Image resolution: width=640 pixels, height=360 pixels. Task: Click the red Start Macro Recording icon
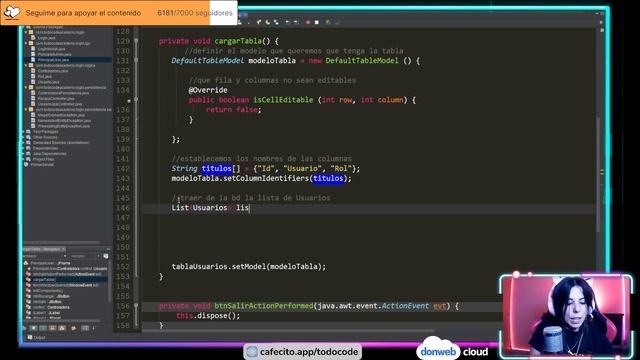(x=308, y=22)
